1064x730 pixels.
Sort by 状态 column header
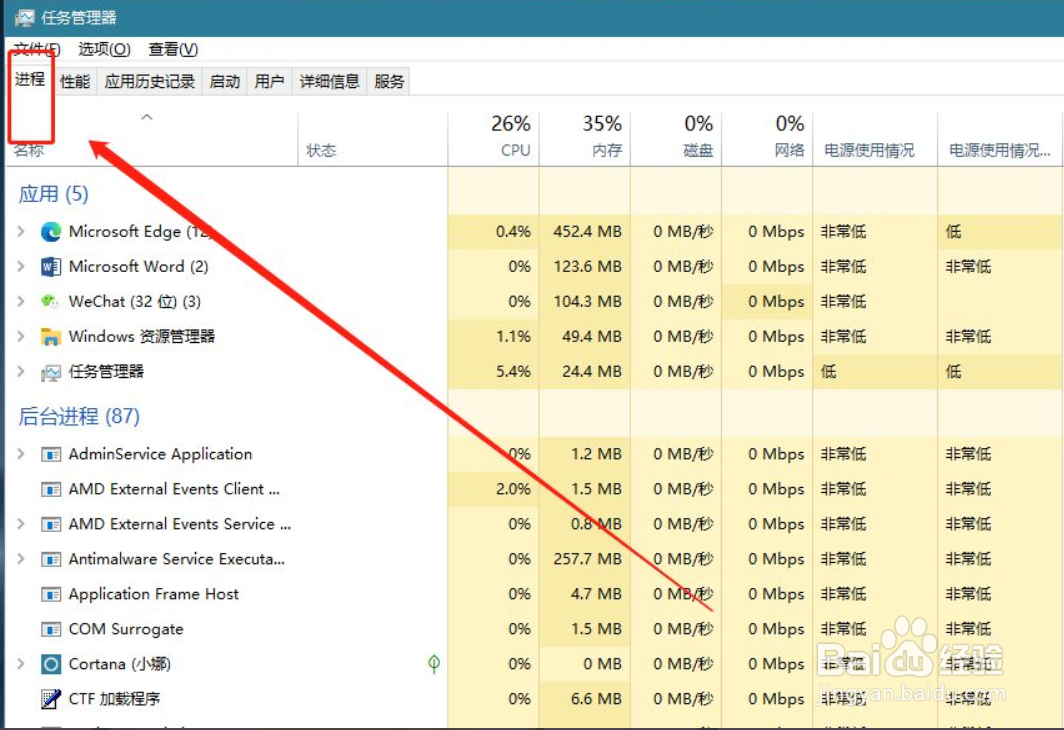pos(373,138)
